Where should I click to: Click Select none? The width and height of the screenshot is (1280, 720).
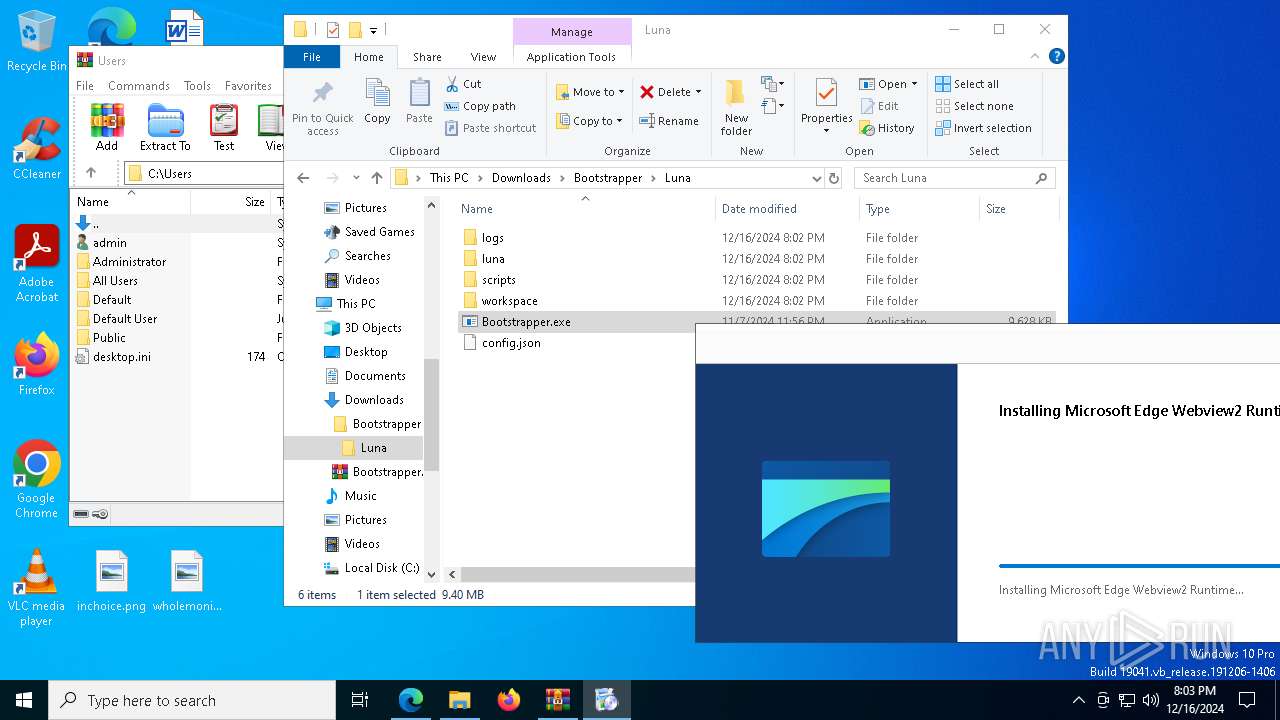coord(974,106)
